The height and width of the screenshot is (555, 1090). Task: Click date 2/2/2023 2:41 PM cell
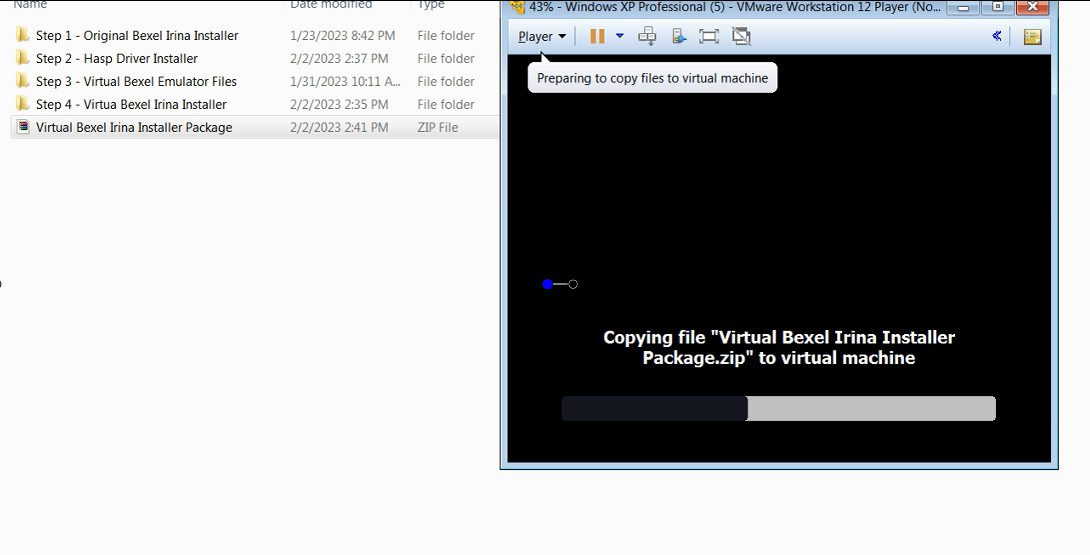[x=339, y=127]
